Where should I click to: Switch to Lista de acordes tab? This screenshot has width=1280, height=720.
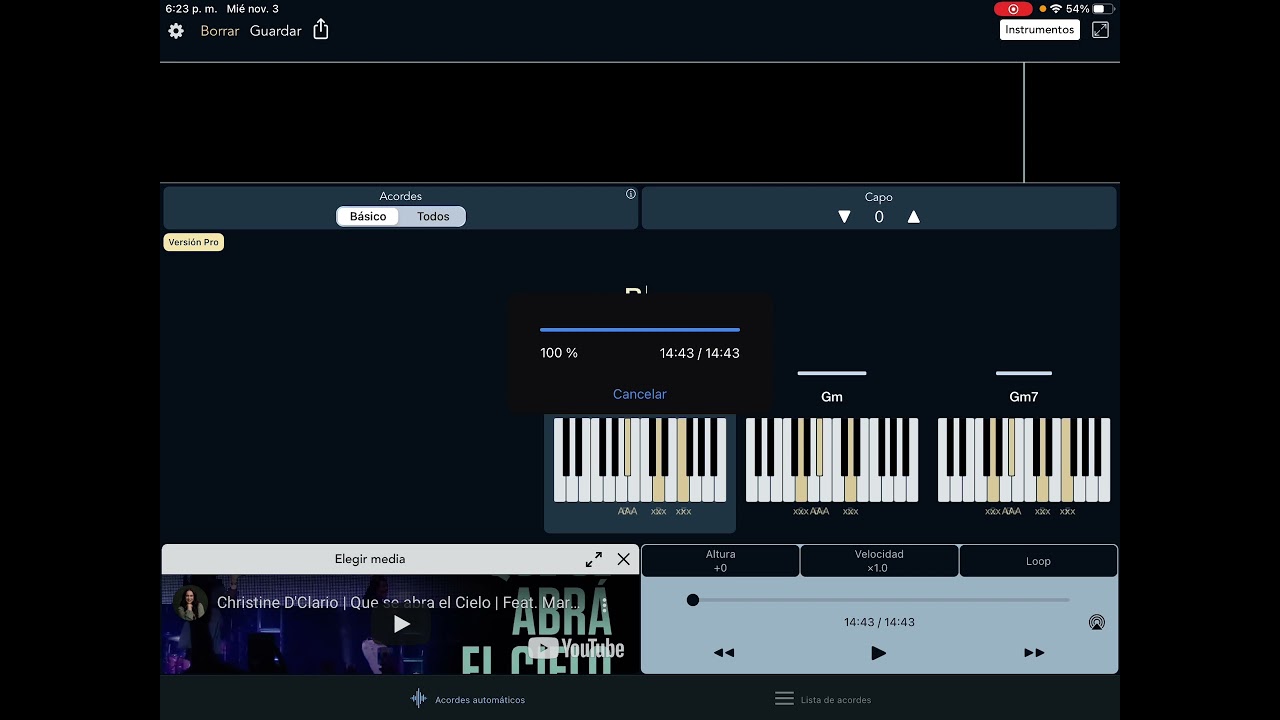pos(823,699)
